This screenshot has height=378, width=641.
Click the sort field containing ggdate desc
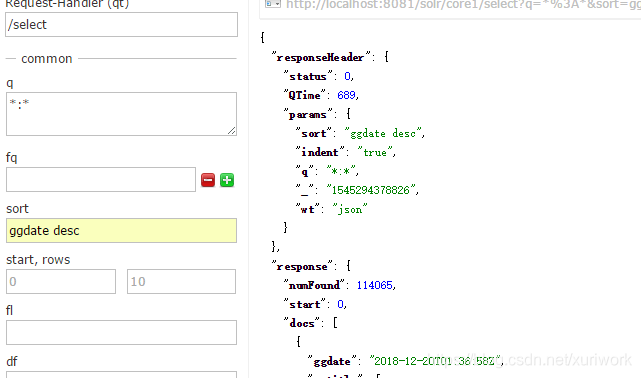tap(121, 230)
